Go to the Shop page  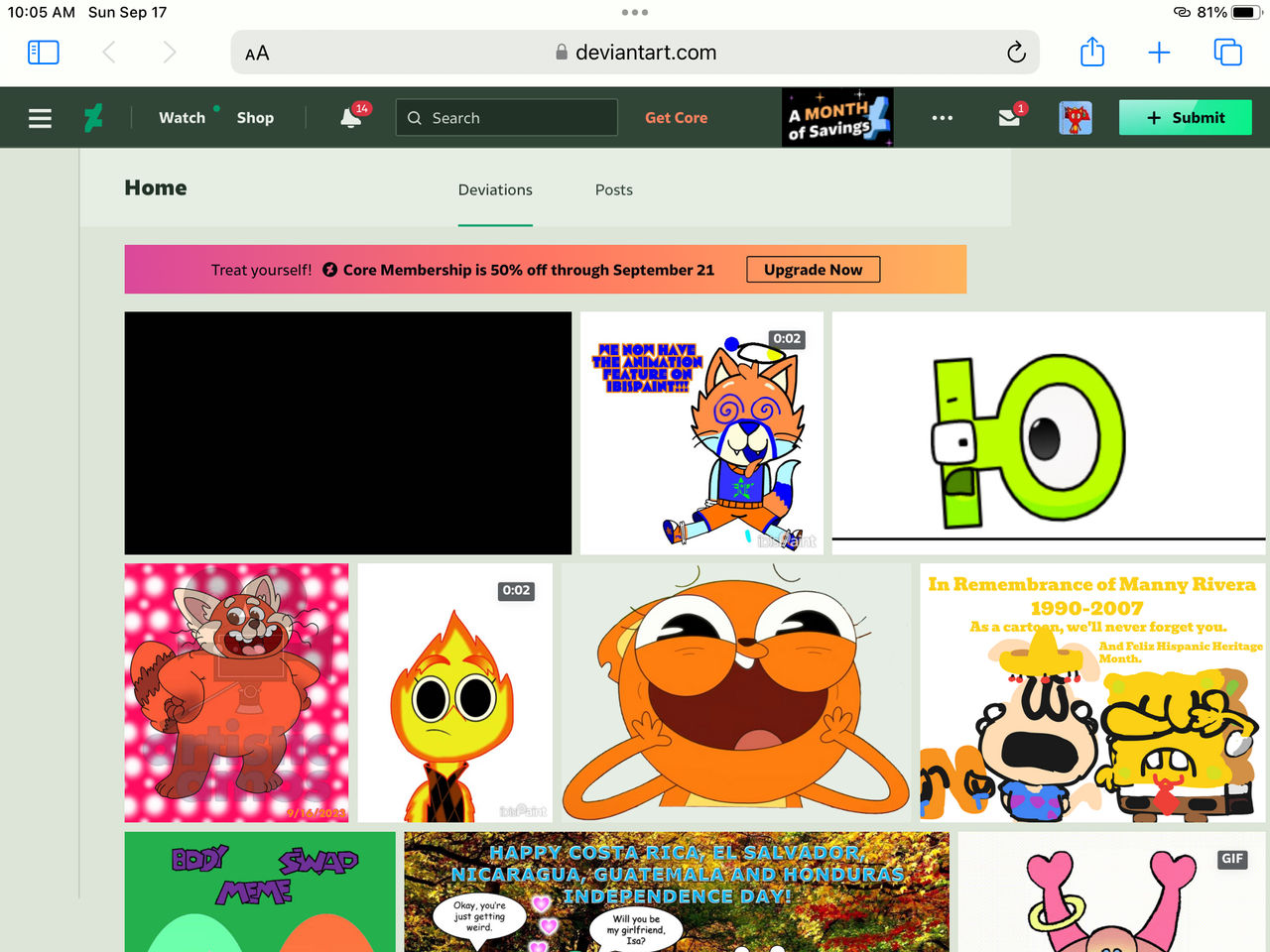pyautogui.click(x=255, y=118)
